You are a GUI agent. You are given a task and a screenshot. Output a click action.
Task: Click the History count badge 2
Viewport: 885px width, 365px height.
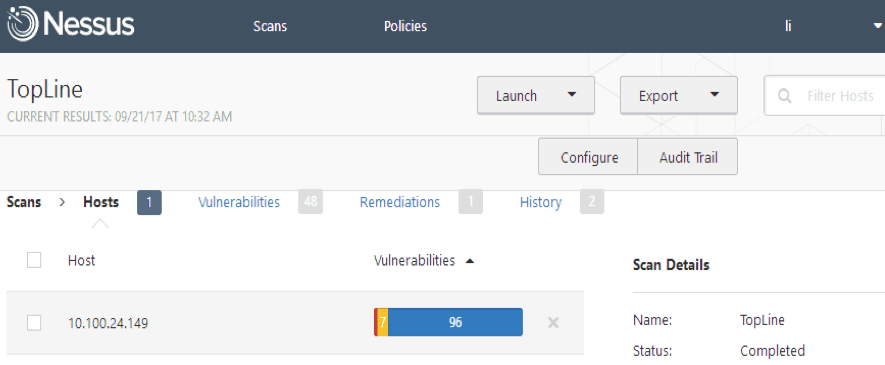(592, 202)
